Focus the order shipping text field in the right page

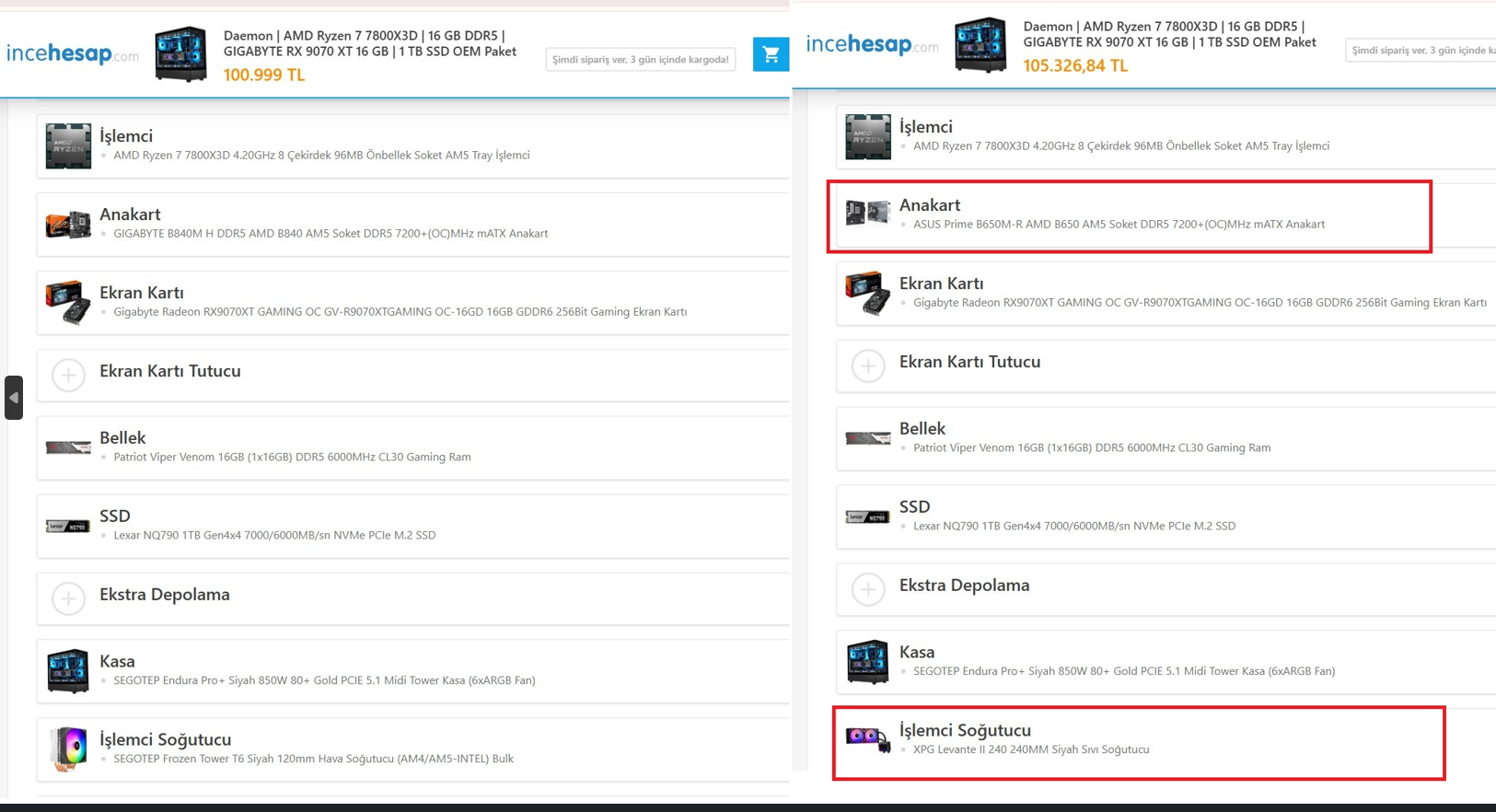click(x=1421, y=51)
